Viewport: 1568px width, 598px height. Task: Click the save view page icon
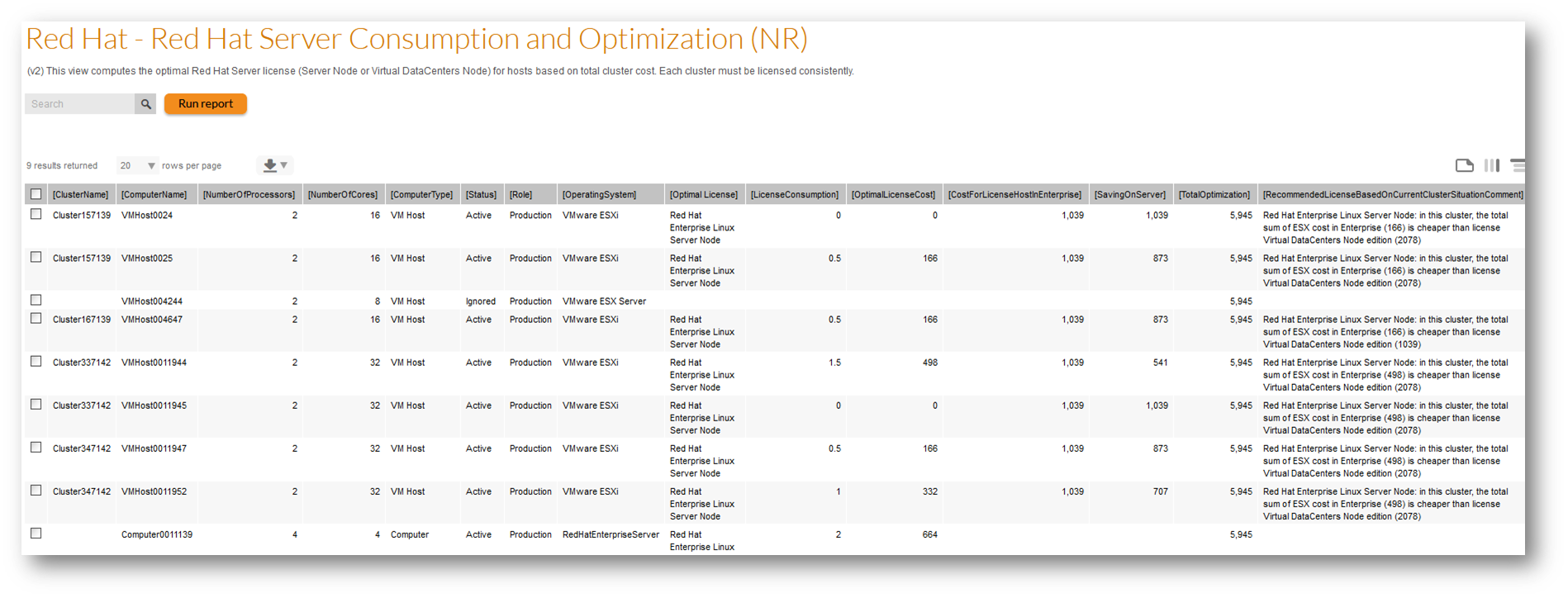(x=1464, y=165)
